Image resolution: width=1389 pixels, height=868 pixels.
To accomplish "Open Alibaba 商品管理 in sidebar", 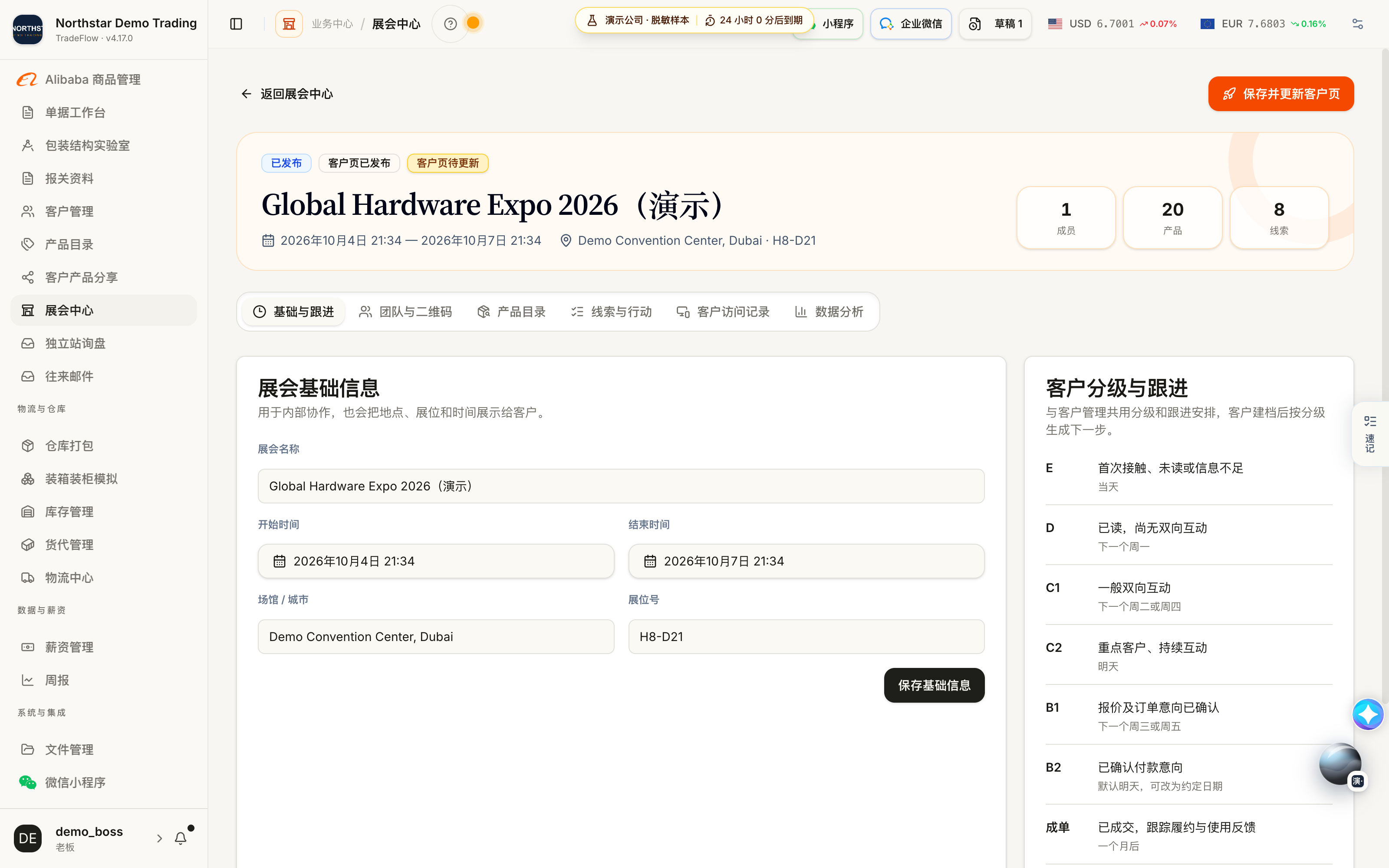I will pyautogui.click(x=104, y=79).
